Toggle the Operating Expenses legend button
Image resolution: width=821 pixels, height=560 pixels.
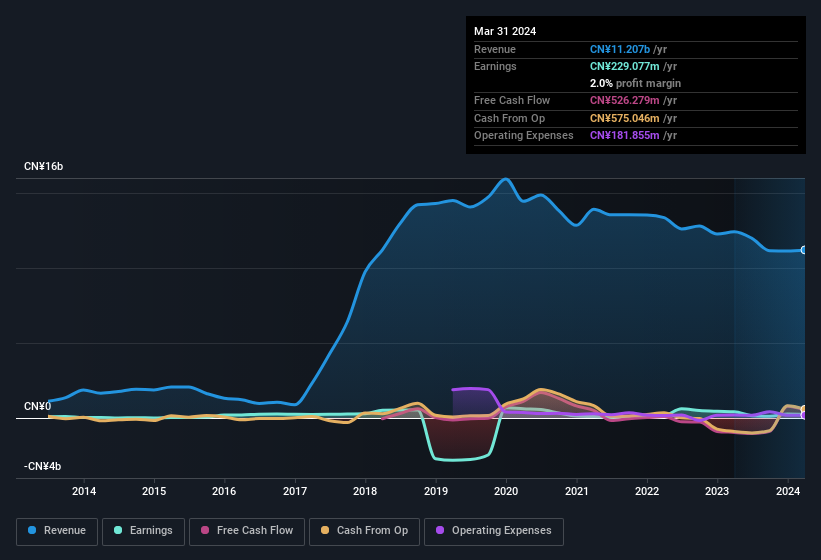(494, 531)
